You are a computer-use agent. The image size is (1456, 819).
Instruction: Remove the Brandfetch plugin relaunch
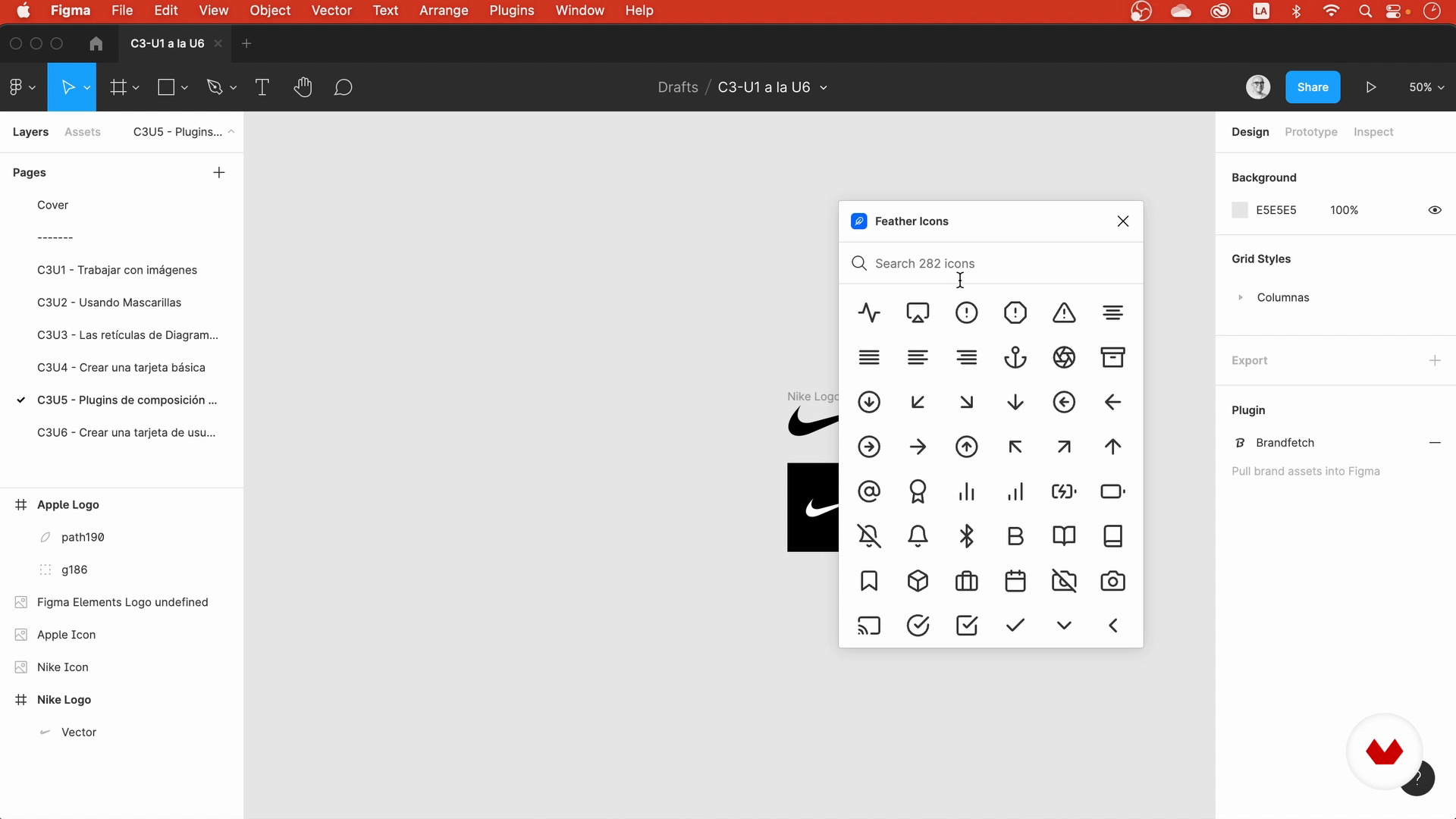pos(1435,443)
